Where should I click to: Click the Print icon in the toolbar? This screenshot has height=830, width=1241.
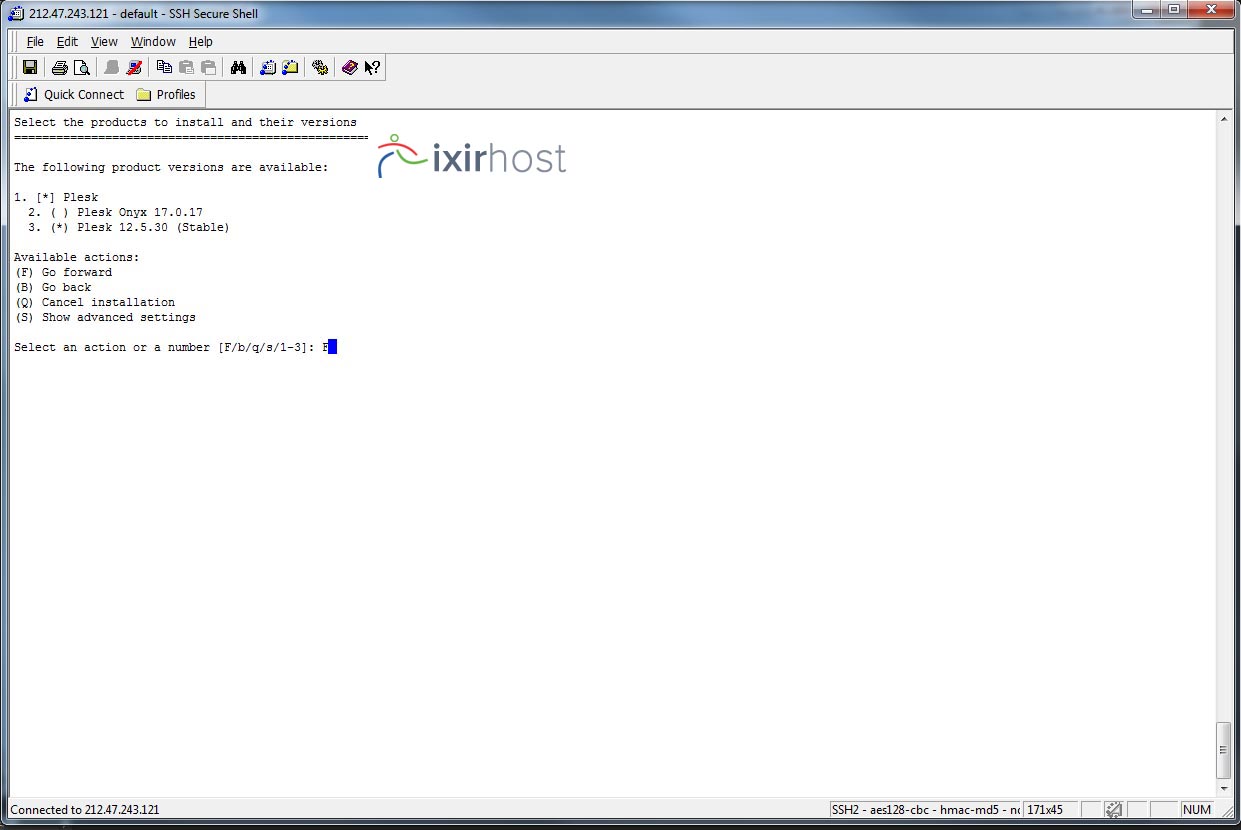click(x=60, y=68)
